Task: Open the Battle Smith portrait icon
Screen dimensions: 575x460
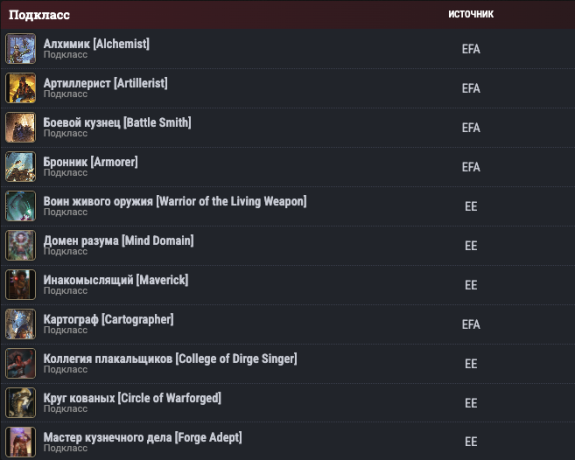Action: coord(21,127)
